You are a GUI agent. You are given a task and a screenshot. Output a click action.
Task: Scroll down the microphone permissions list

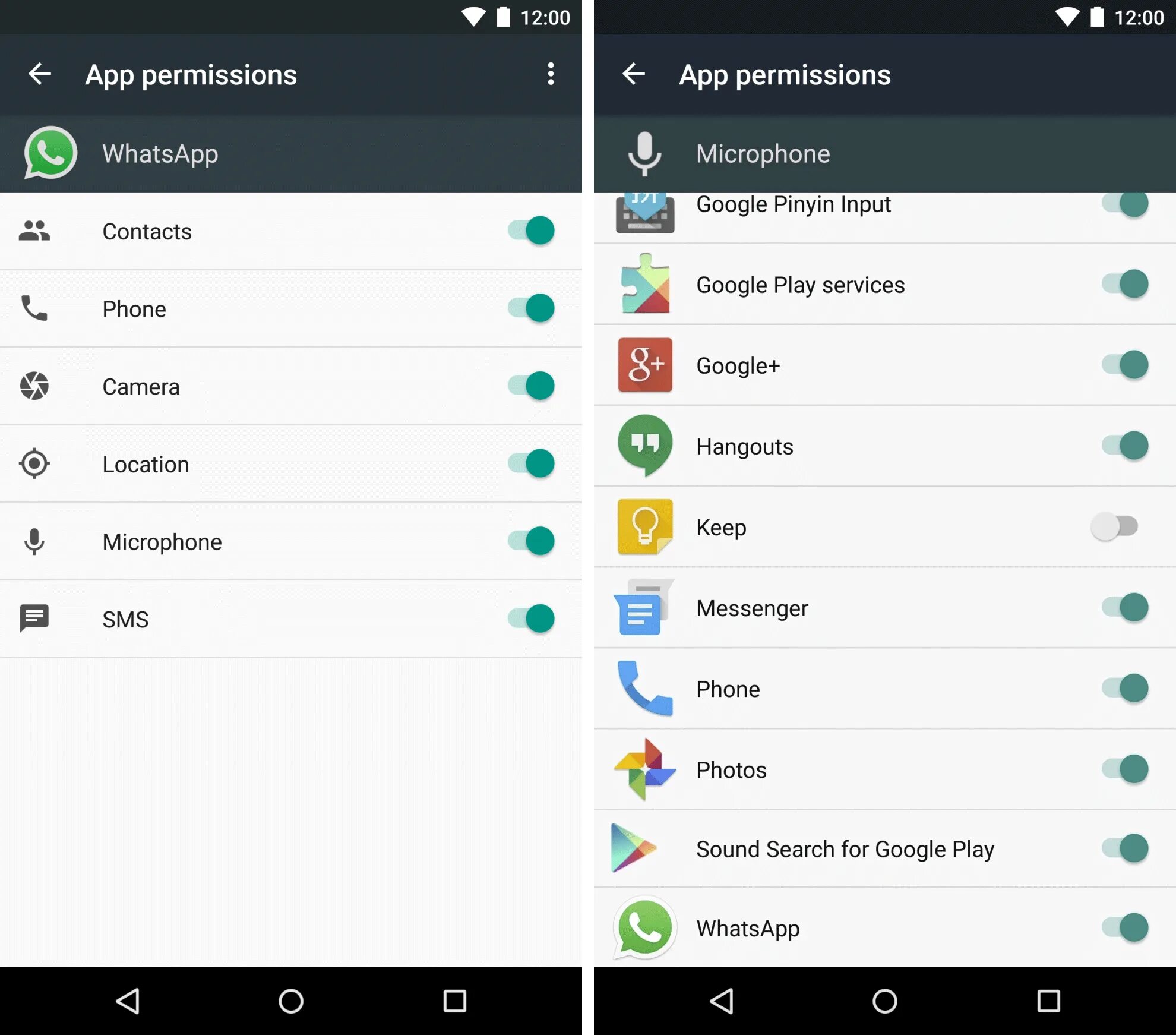tap(882, 600)
